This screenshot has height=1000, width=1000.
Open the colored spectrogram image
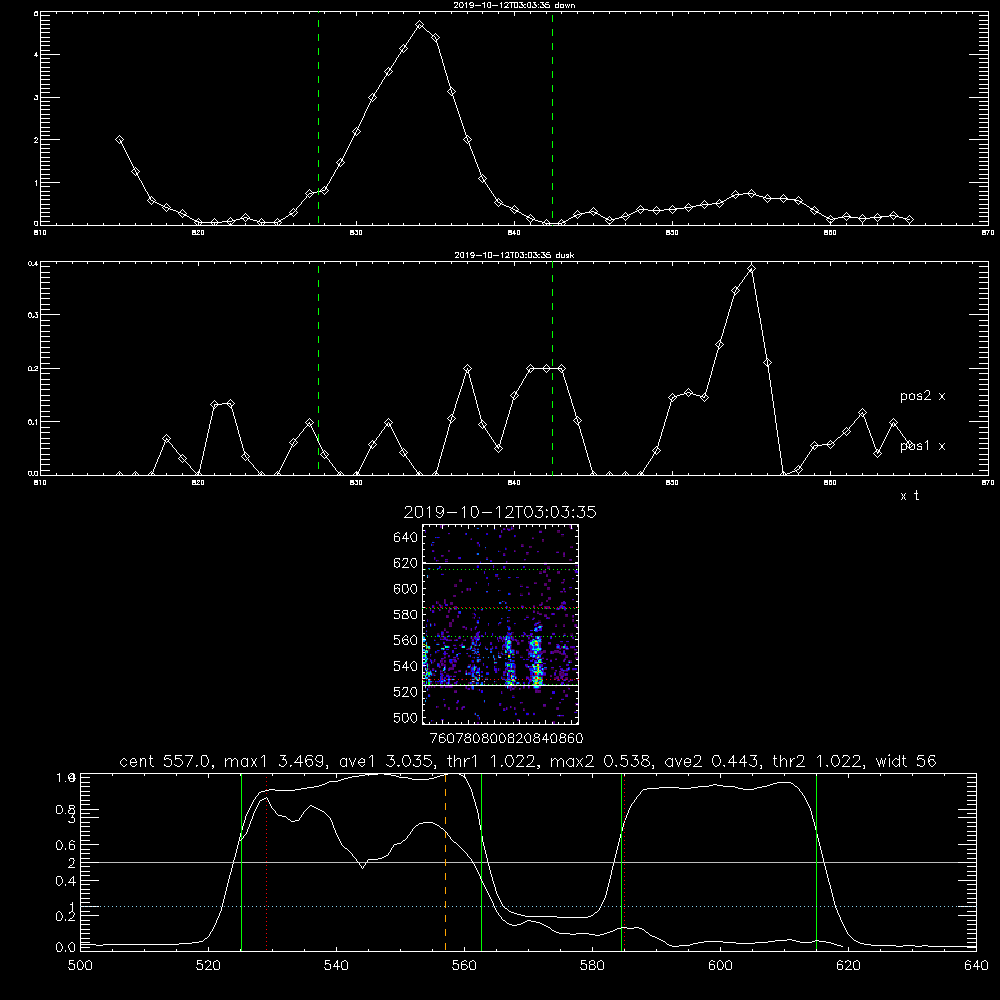click(x=500, y=624)
